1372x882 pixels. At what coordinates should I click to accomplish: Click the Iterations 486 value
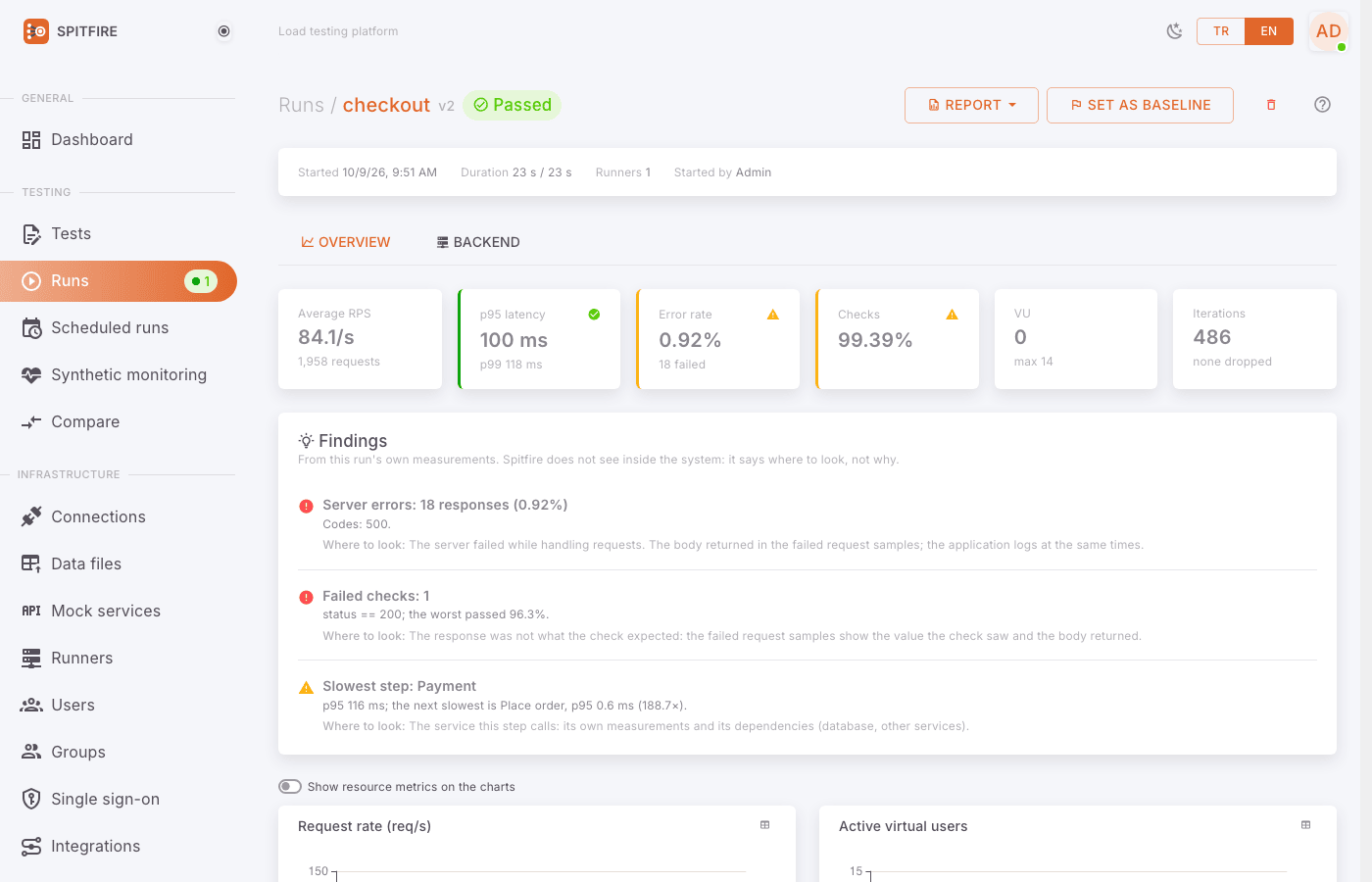(x=1211, y=337)
